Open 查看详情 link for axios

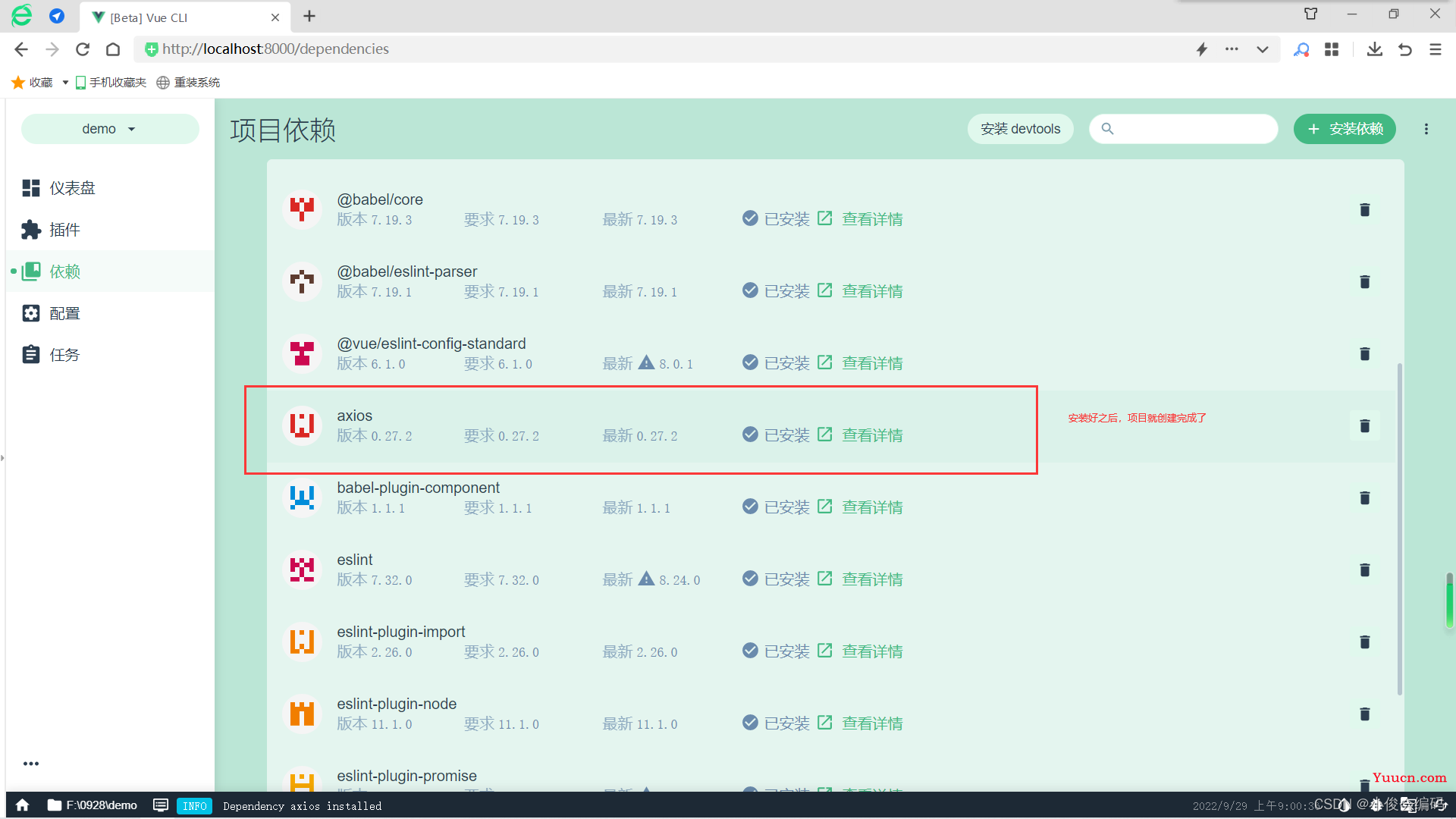tap(872, 435)
